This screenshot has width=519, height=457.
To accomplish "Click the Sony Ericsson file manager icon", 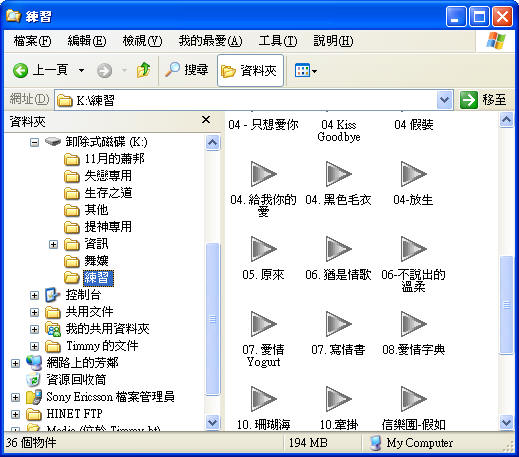I will tap(34, 397).
